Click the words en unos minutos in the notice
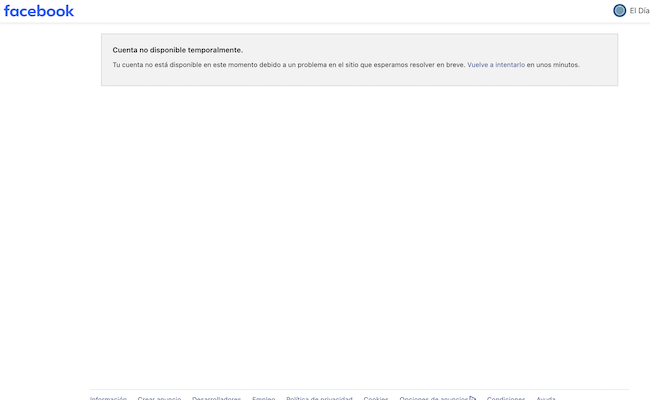This screenshot has width=650, height=400. click(553, 65)
